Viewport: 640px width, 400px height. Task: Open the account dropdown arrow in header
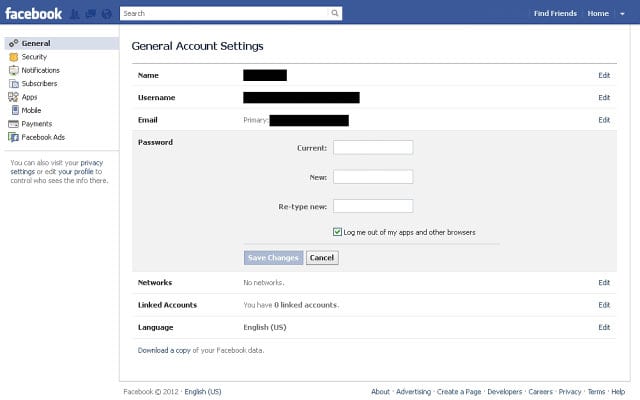(622, 13)
